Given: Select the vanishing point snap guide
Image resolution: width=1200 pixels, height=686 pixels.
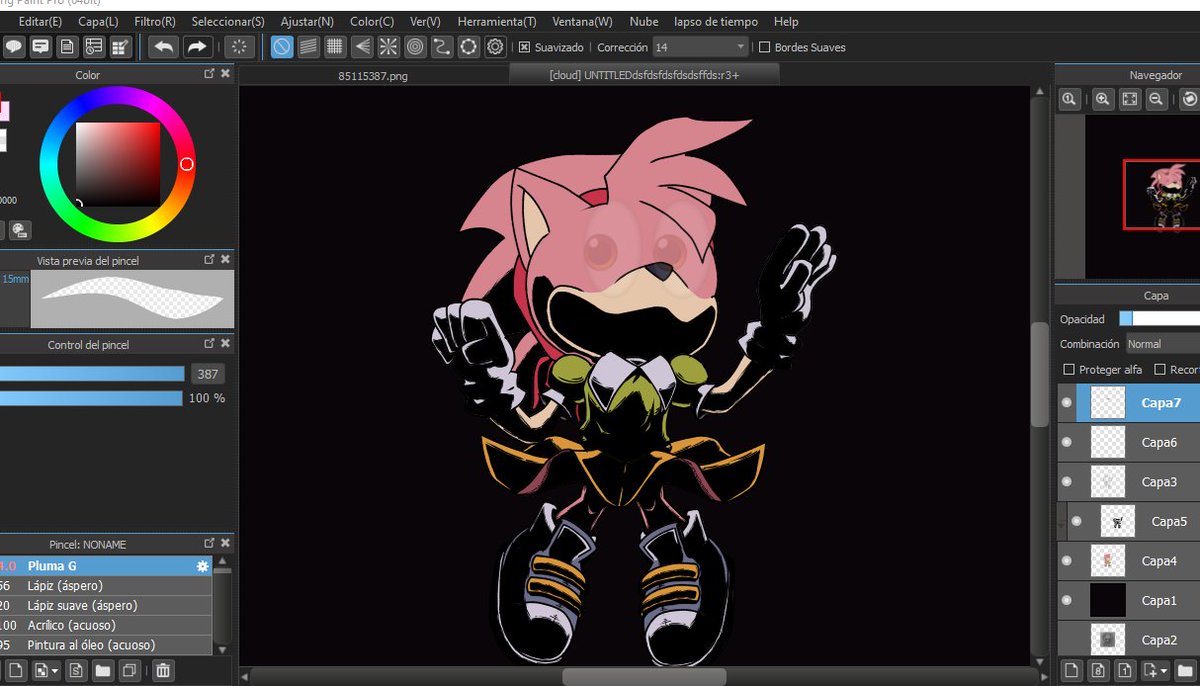Looking at the screenshot, I should pyautogui.click(x=362, y=47).
